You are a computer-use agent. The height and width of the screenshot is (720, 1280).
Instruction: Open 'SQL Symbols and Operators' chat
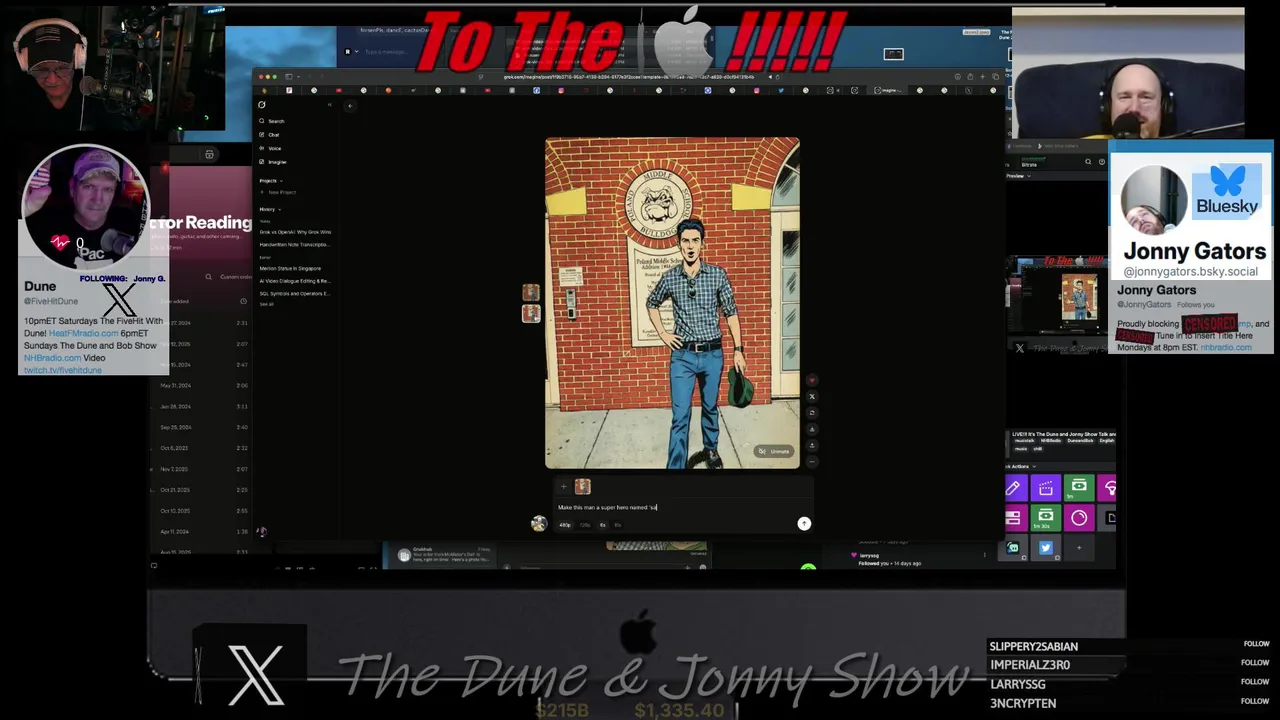point(294,293)
